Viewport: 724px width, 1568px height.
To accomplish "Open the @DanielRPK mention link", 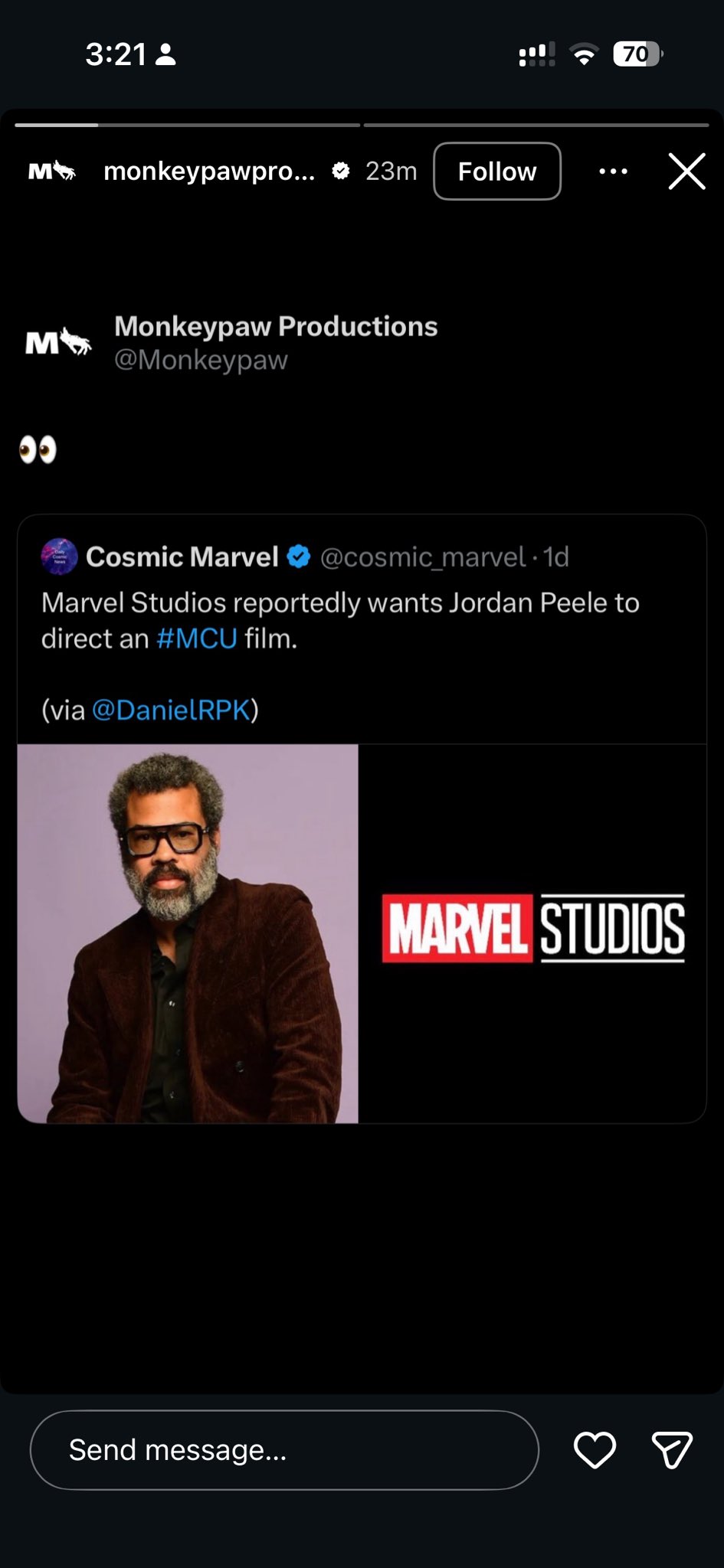I will coord(171,710).
